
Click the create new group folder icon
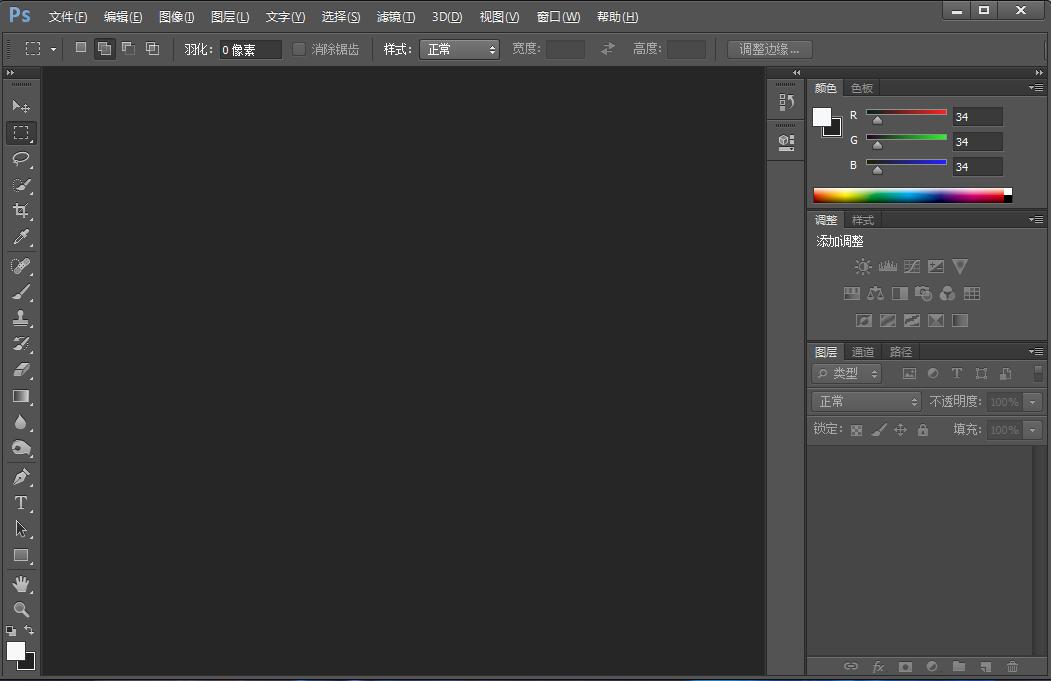coord(959,666)
